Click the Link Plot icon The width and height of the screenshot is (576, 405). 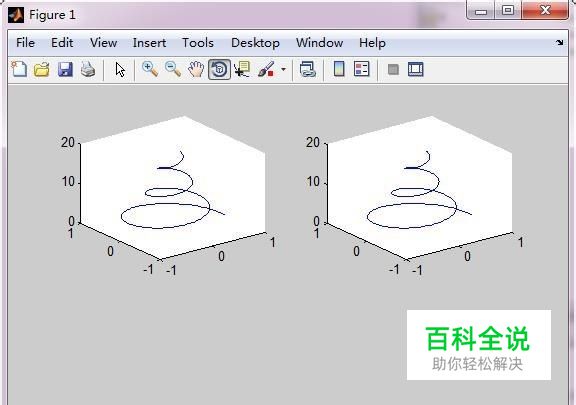point(307,69)
